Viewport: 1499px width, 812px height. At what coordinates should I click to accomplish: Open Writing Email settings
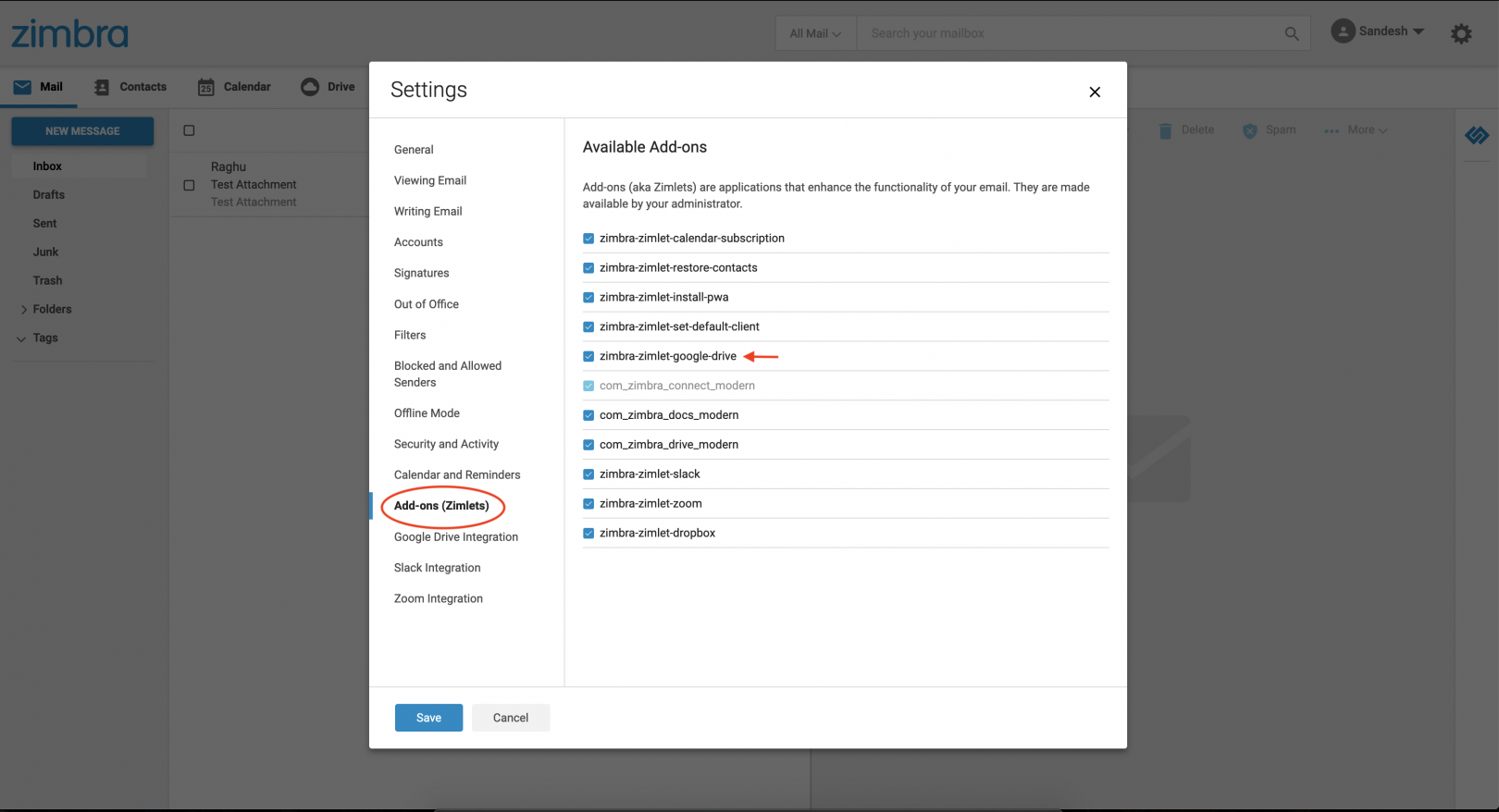(x=427, y=212)
